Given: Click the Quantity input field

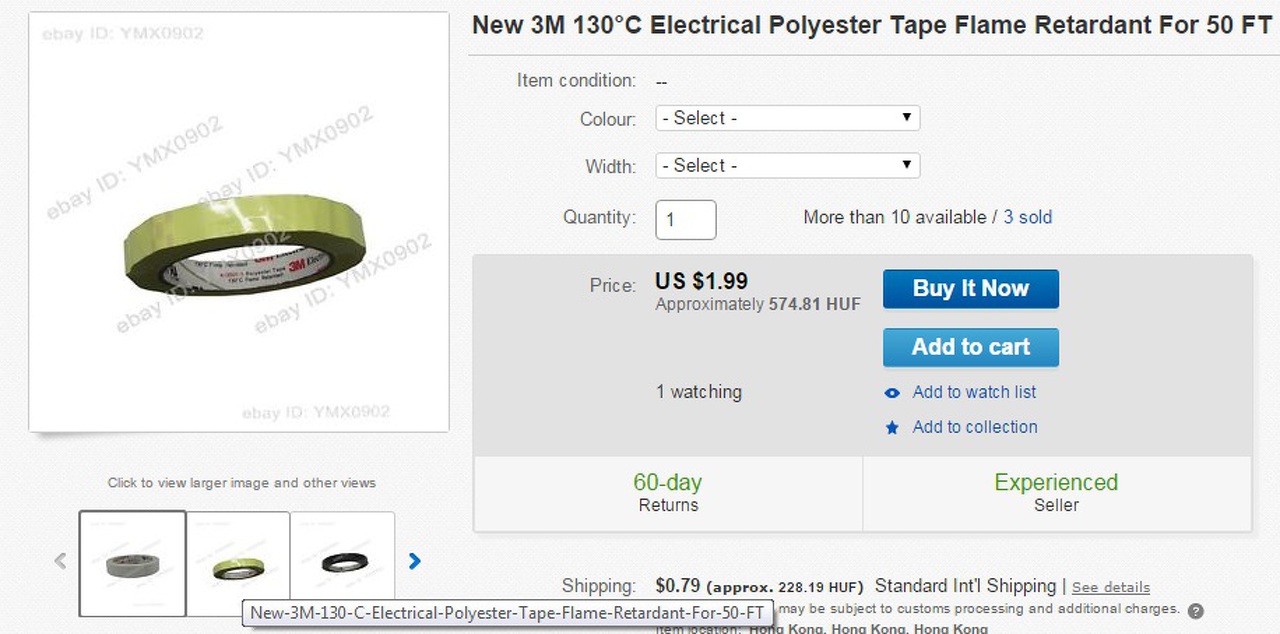Looking at the screenshot, I should coord(685,219).
